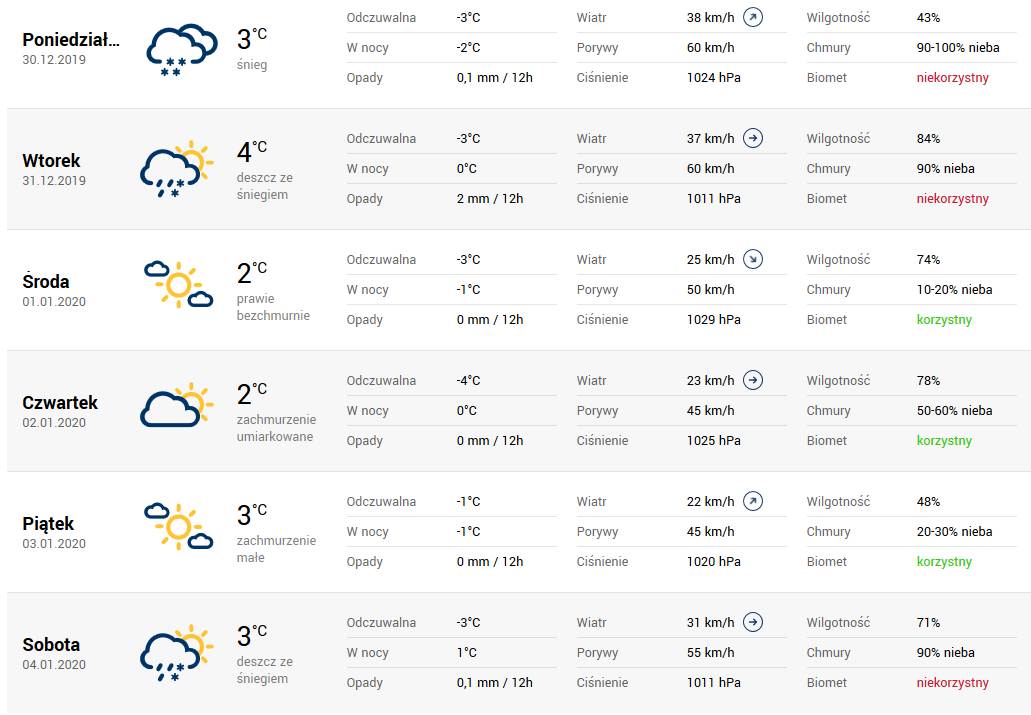Click the red niekorzystny biomet value for Poniedziałek

click(953, 78)
